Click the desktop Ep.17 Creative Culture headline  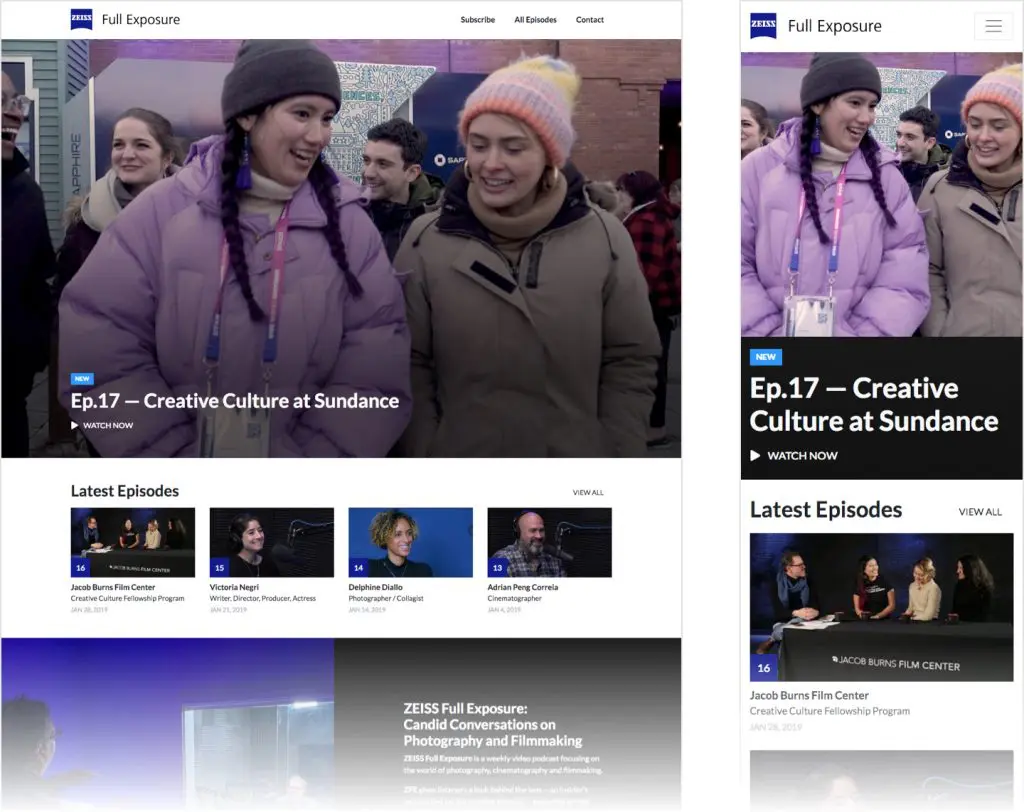point(235,401)
